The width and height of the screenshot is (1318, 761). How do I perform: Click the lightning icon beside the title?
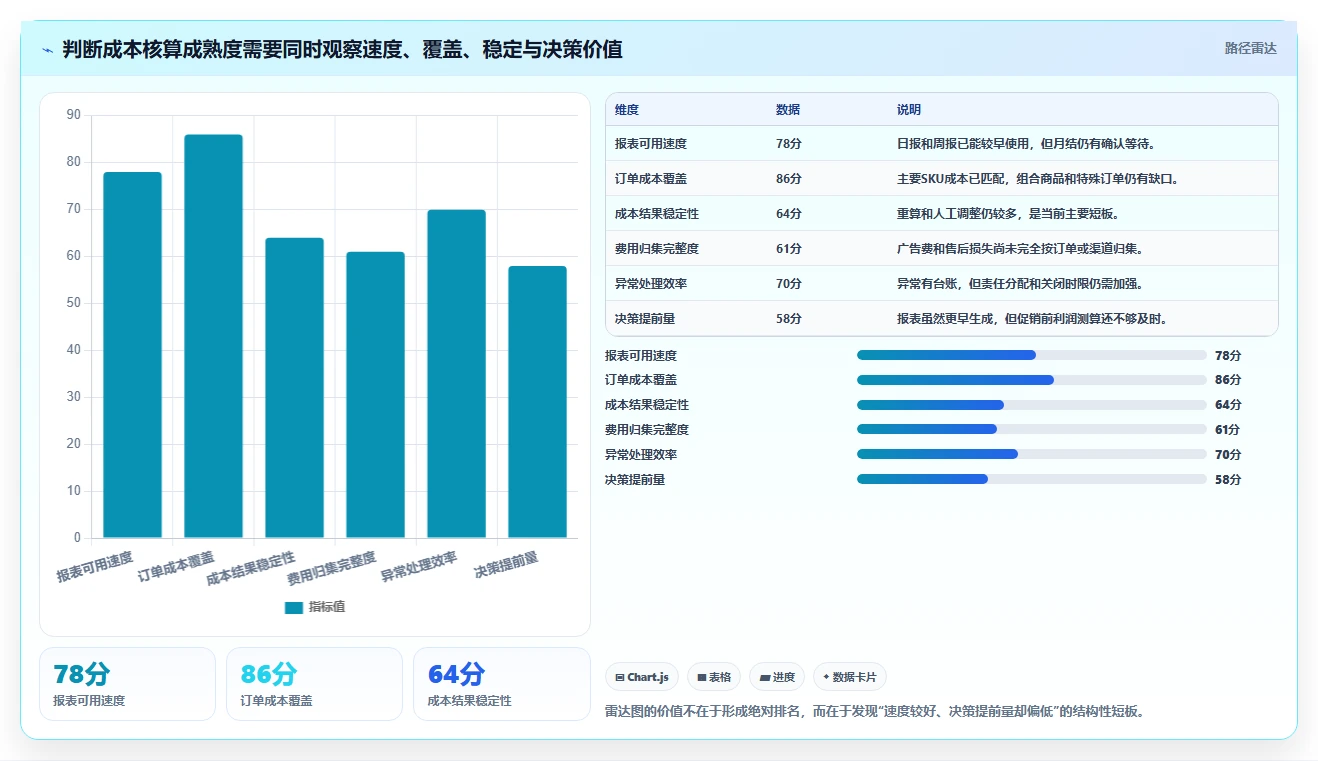47,50
